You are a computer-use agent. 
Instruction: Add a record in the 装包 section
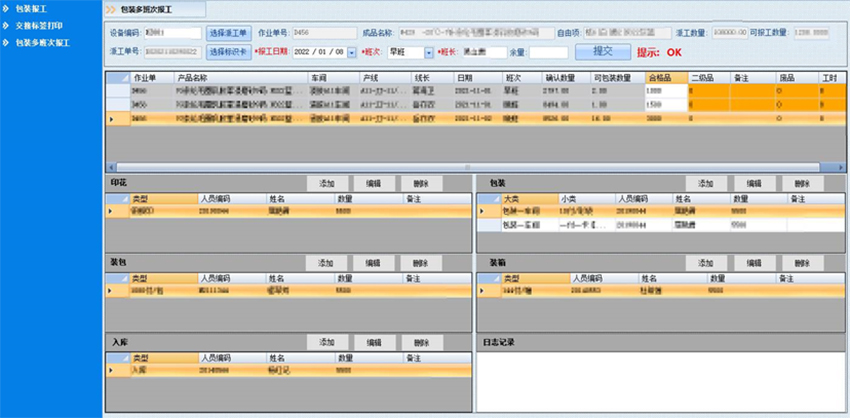326,263
